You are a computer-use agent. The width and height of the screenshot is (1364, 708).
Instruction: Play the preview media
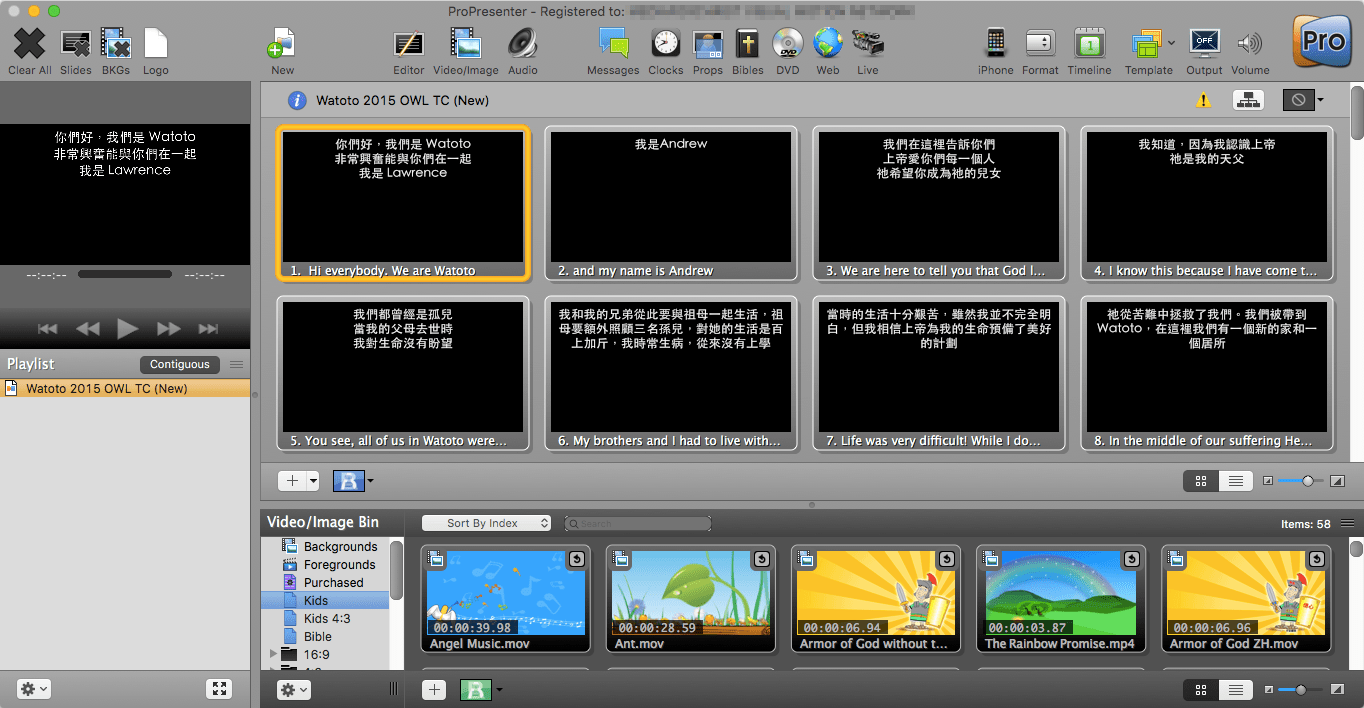pyautogui.click(x=127, y=328)
